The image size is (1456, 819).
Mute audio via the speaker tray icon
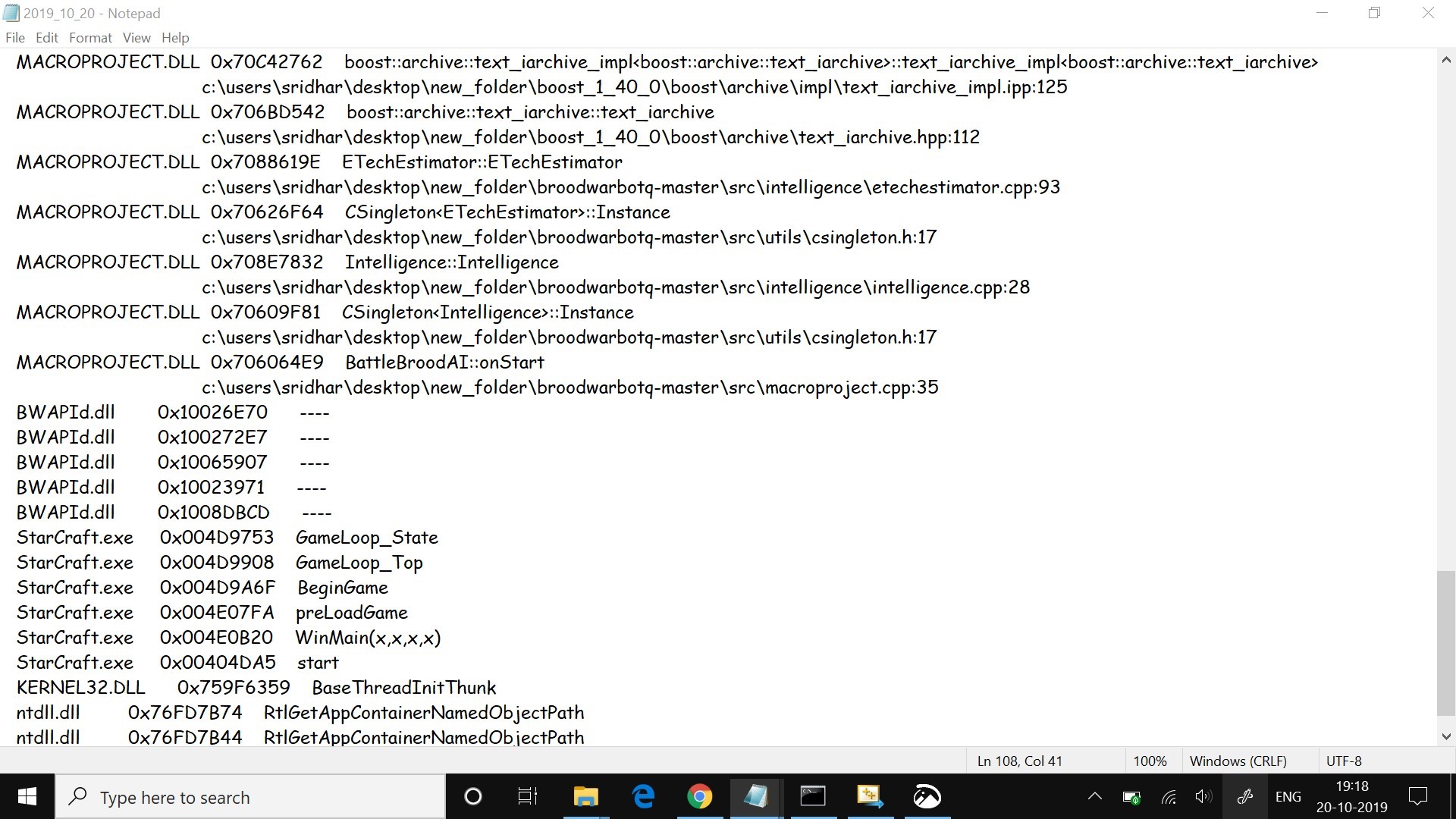1203,796
